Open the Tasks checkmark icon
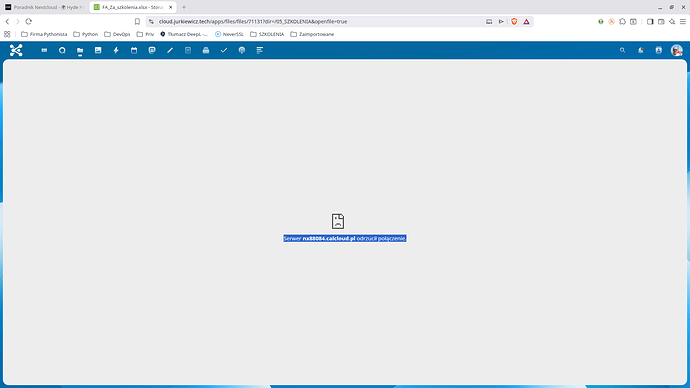Viewport: 690px width, 388px height. tap(224, 50)
